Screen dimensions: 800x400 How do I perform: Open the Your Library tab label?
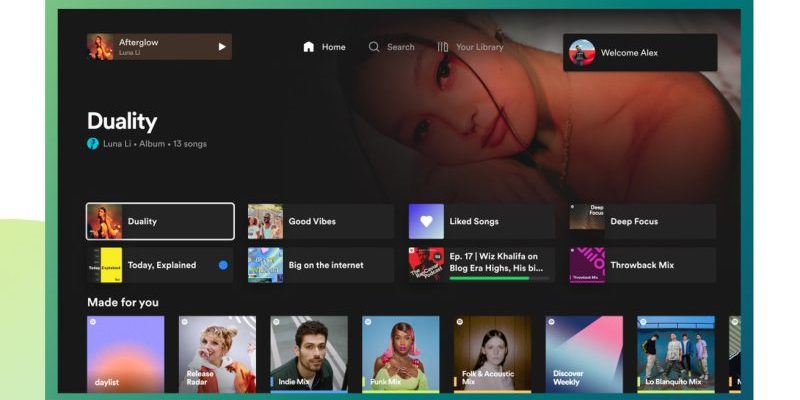click(x=480, y=47)
